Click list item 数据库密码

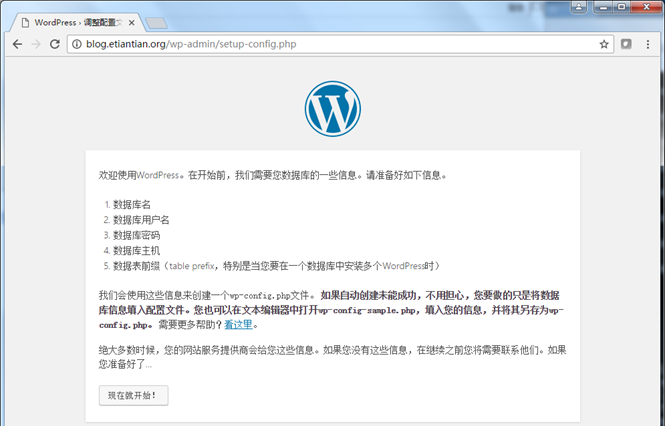click(x=137, y=235)
